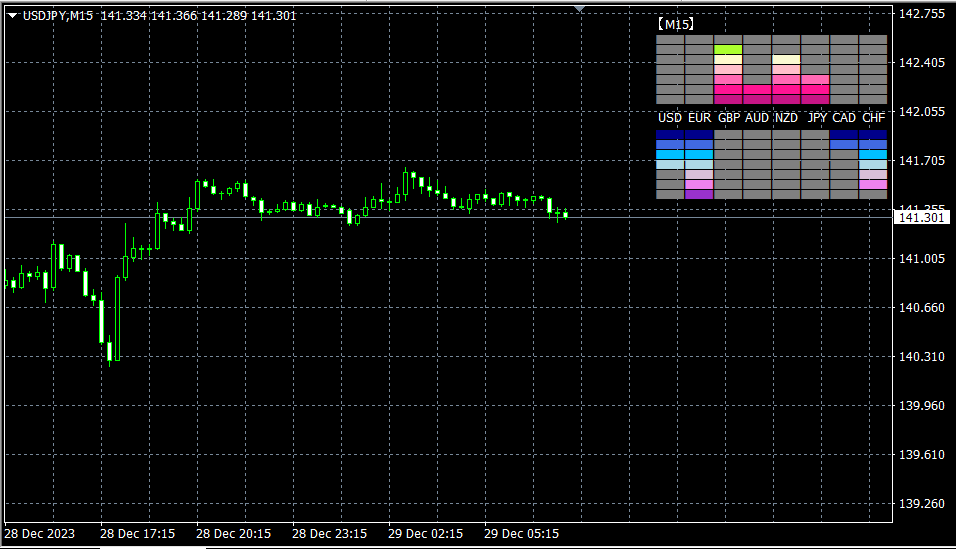Click the navy blue cell under CAD label
The width and height of the screenshot is (956, 549).
[844, 135]
